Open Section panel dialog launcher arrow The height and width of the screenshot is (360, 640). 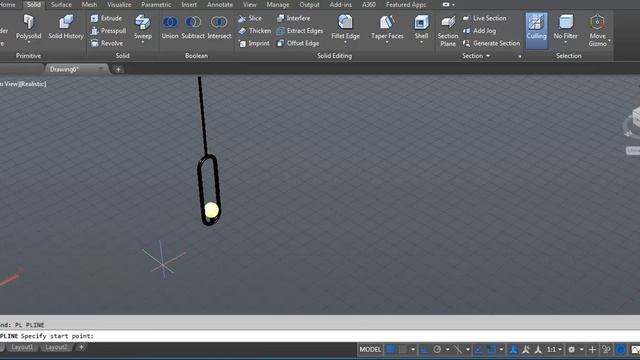click(x=520, y=56)
